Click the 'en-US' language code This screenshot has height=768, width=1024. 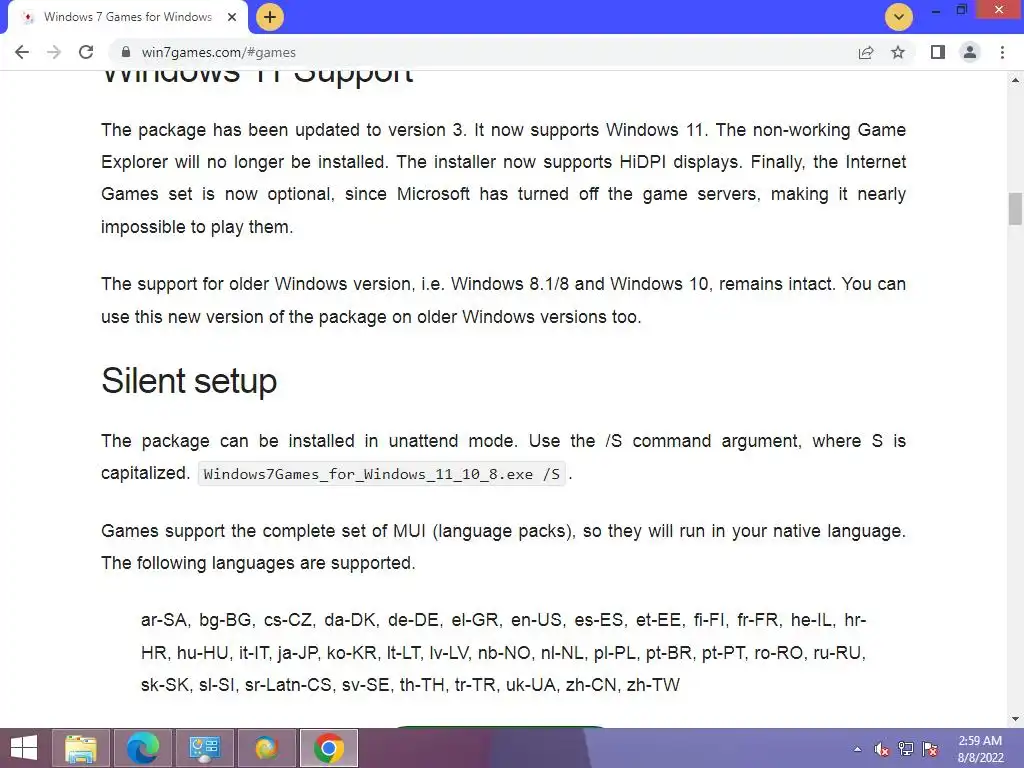[x=536, y=620]
